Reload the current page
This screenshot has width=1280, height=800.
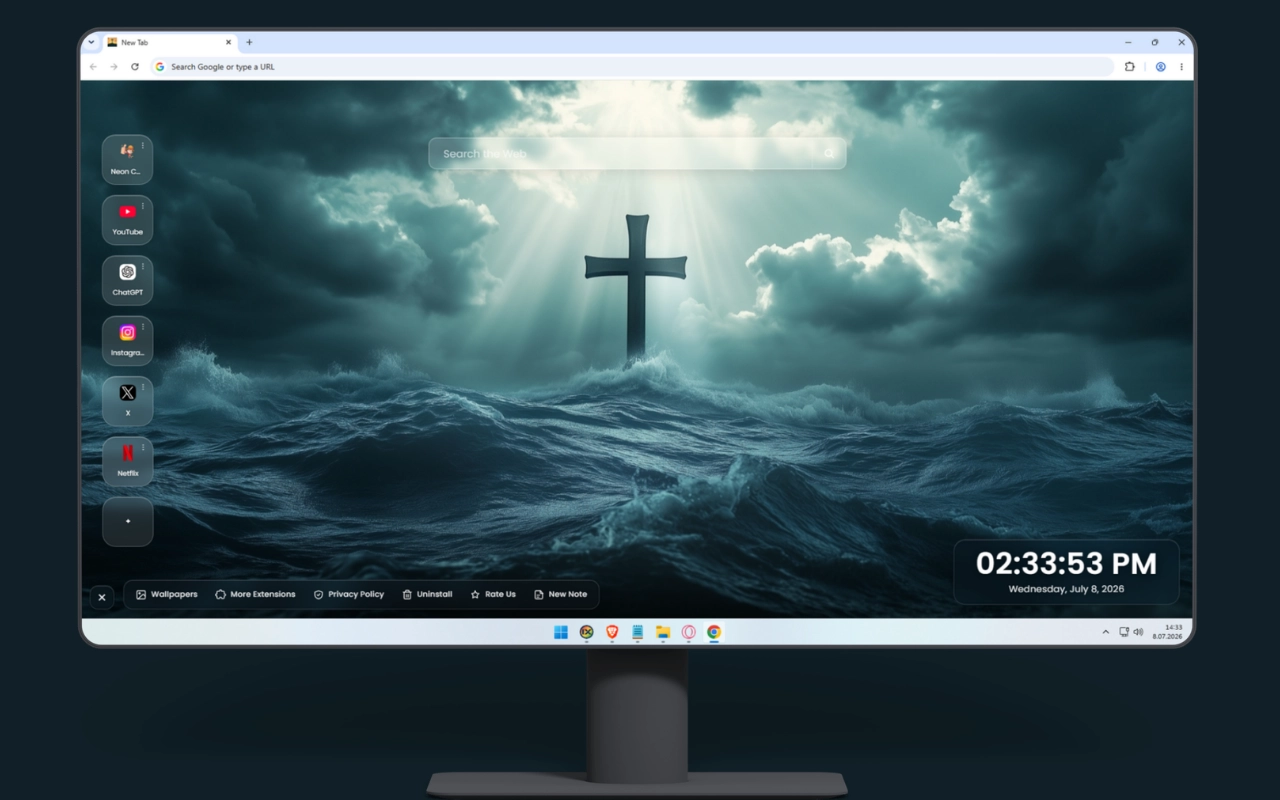135,67
